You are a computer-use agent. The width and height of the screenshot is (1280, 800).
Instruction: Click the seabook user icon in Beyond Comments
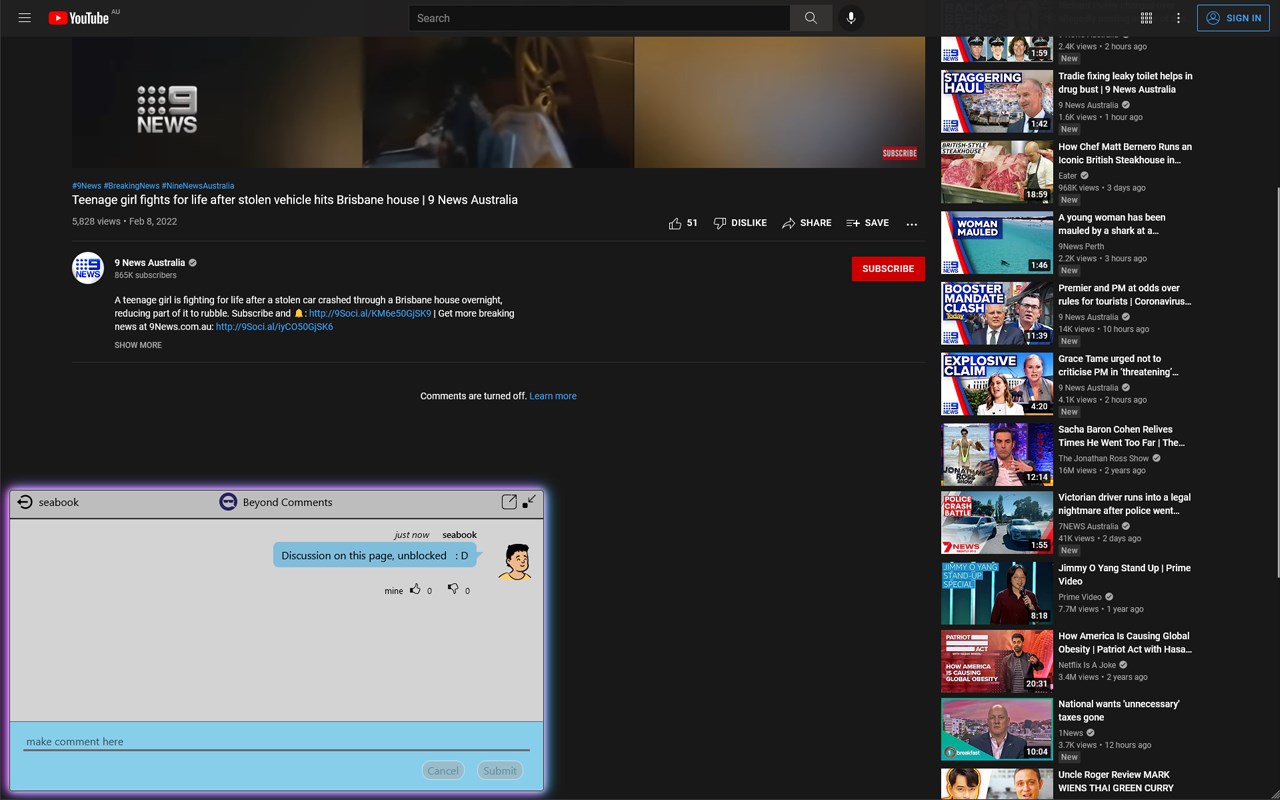tap(25, 502)
